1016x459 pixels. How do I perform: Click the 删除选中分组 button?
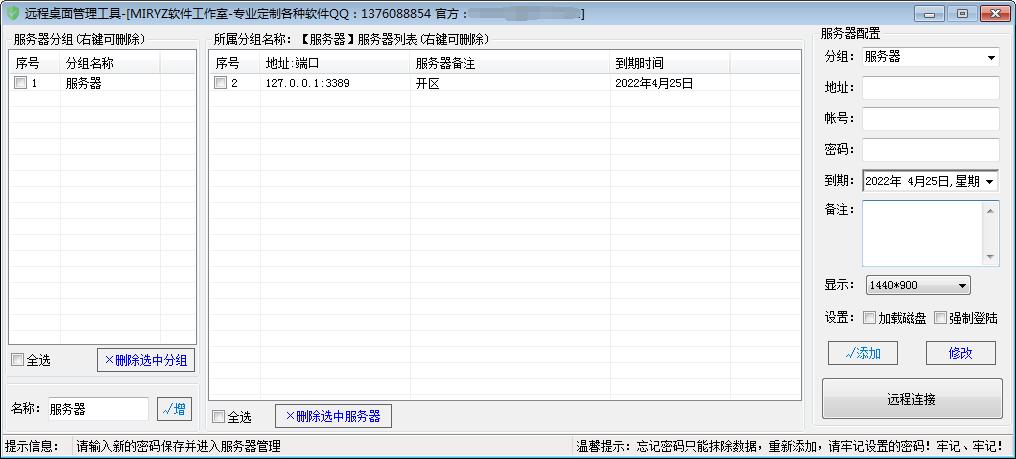(146, 360)
